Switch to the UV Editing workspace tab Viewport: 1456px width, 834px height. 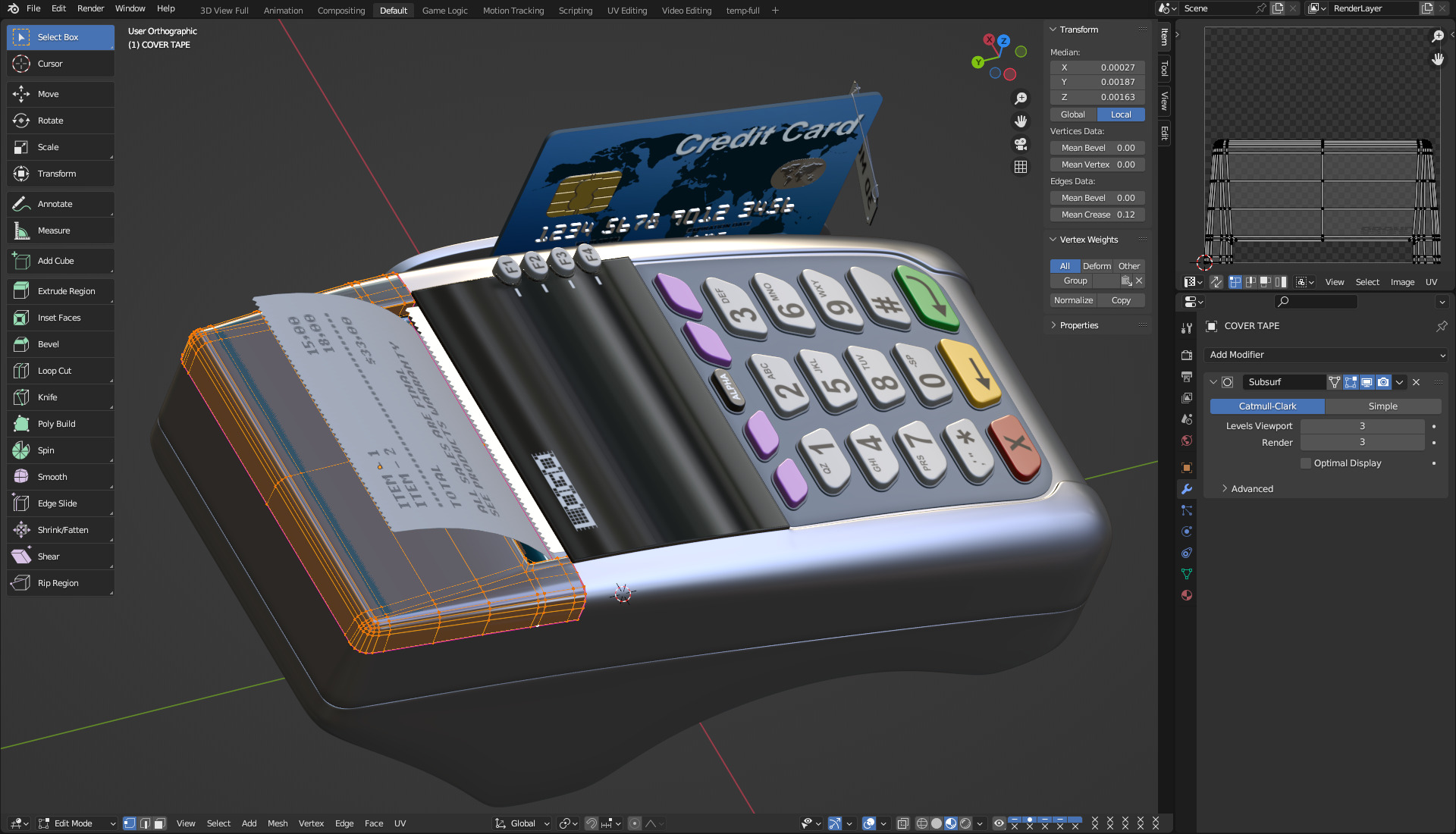626,11
